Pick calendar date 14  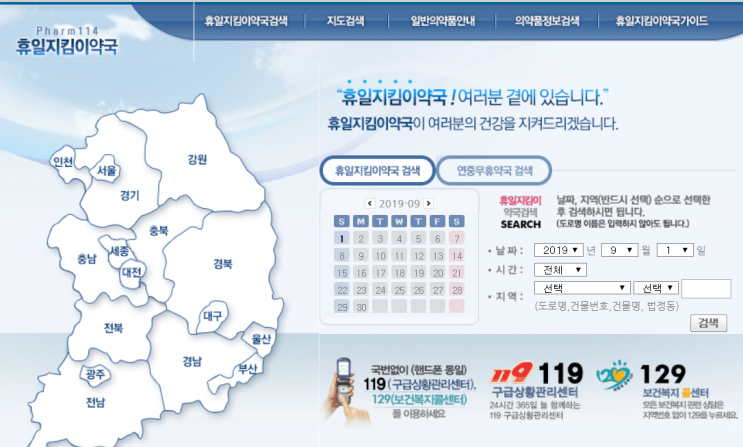point(457,256)
